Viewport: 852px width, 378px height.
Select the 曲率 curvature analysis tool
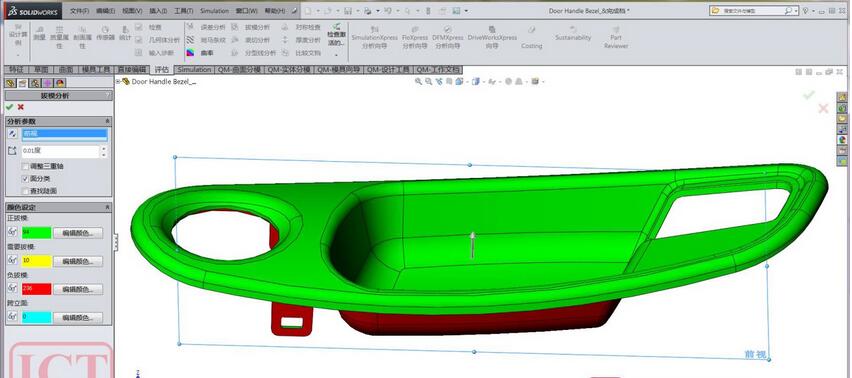200,53
